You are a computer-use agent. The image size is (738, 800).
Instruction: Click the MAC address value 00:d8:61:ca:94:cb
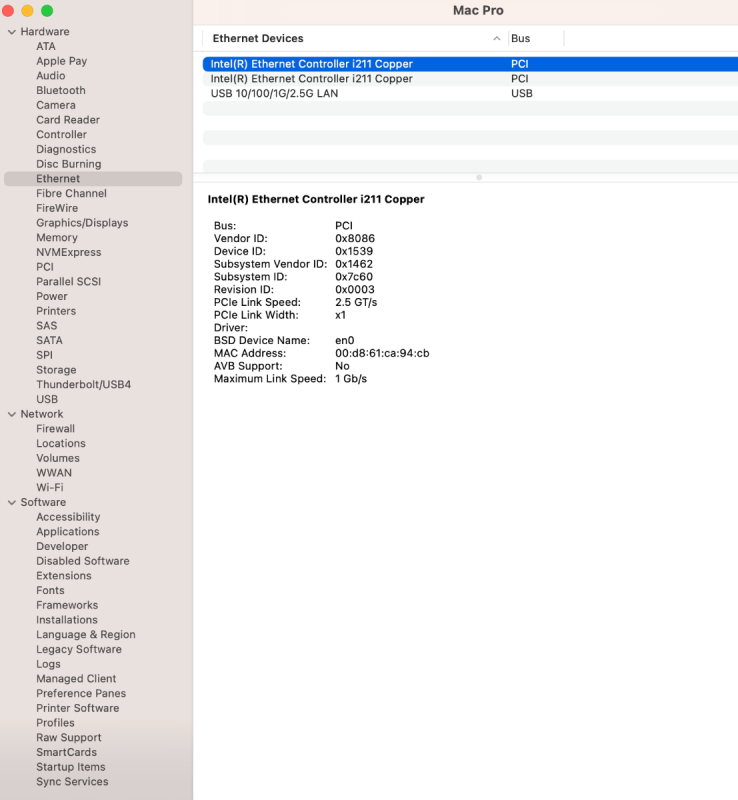pyautogui.click(x=382, y=354)
